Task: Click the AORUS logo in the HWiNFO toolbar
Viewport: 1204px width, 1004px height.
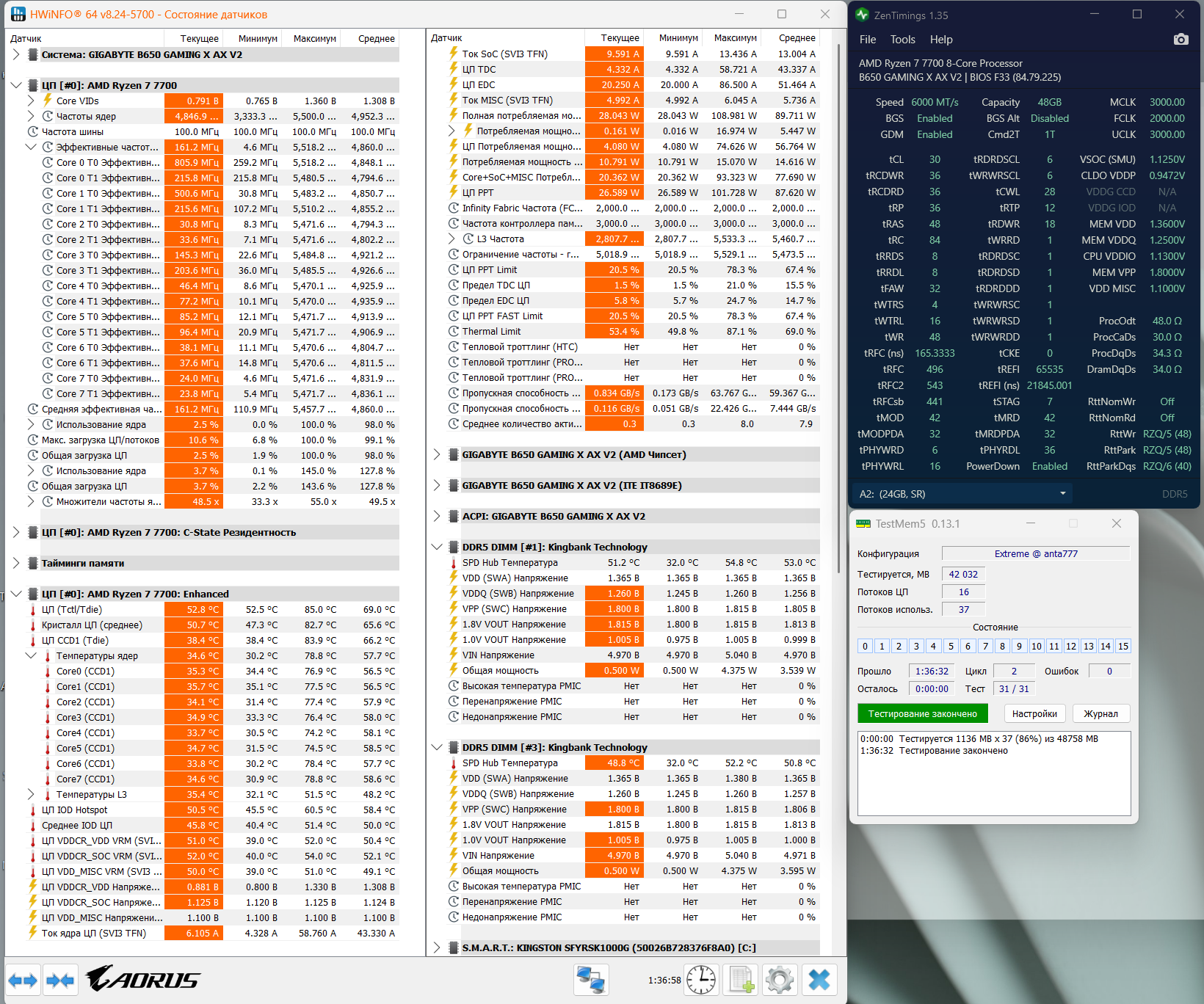Action: (x=142, y=978)
